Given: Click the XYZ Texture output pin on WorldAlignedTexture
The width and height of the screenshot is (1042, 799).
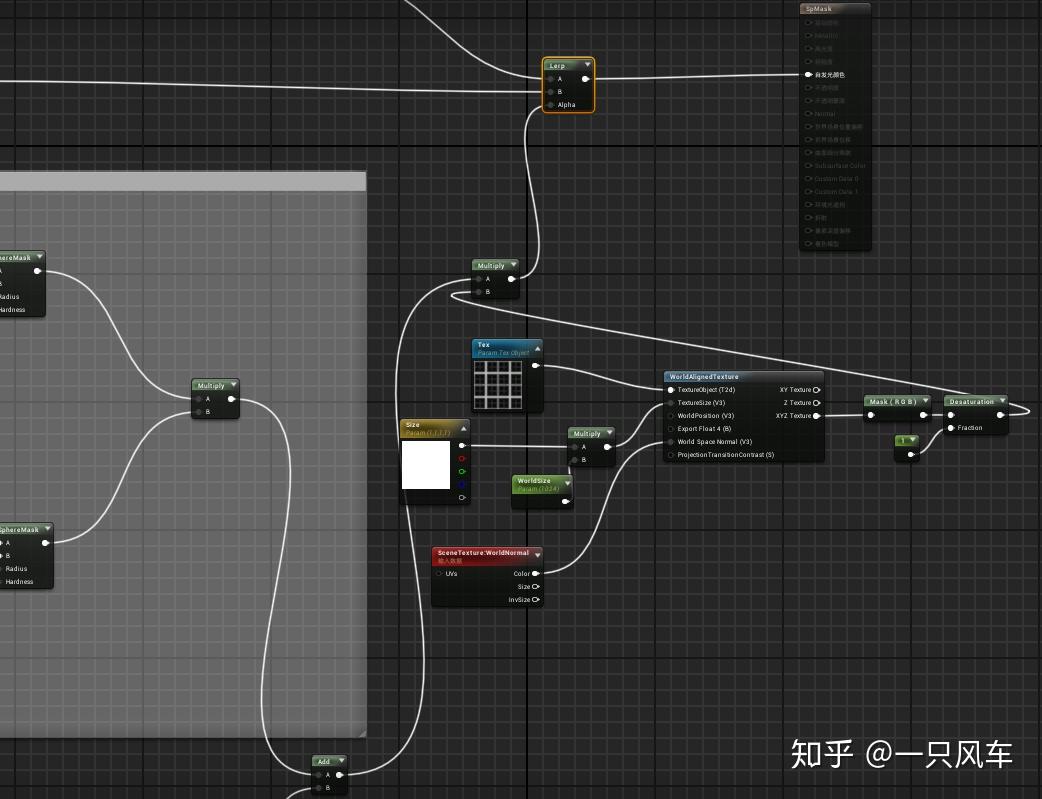Looking at the screenshot, I should [x=817, y=416].
